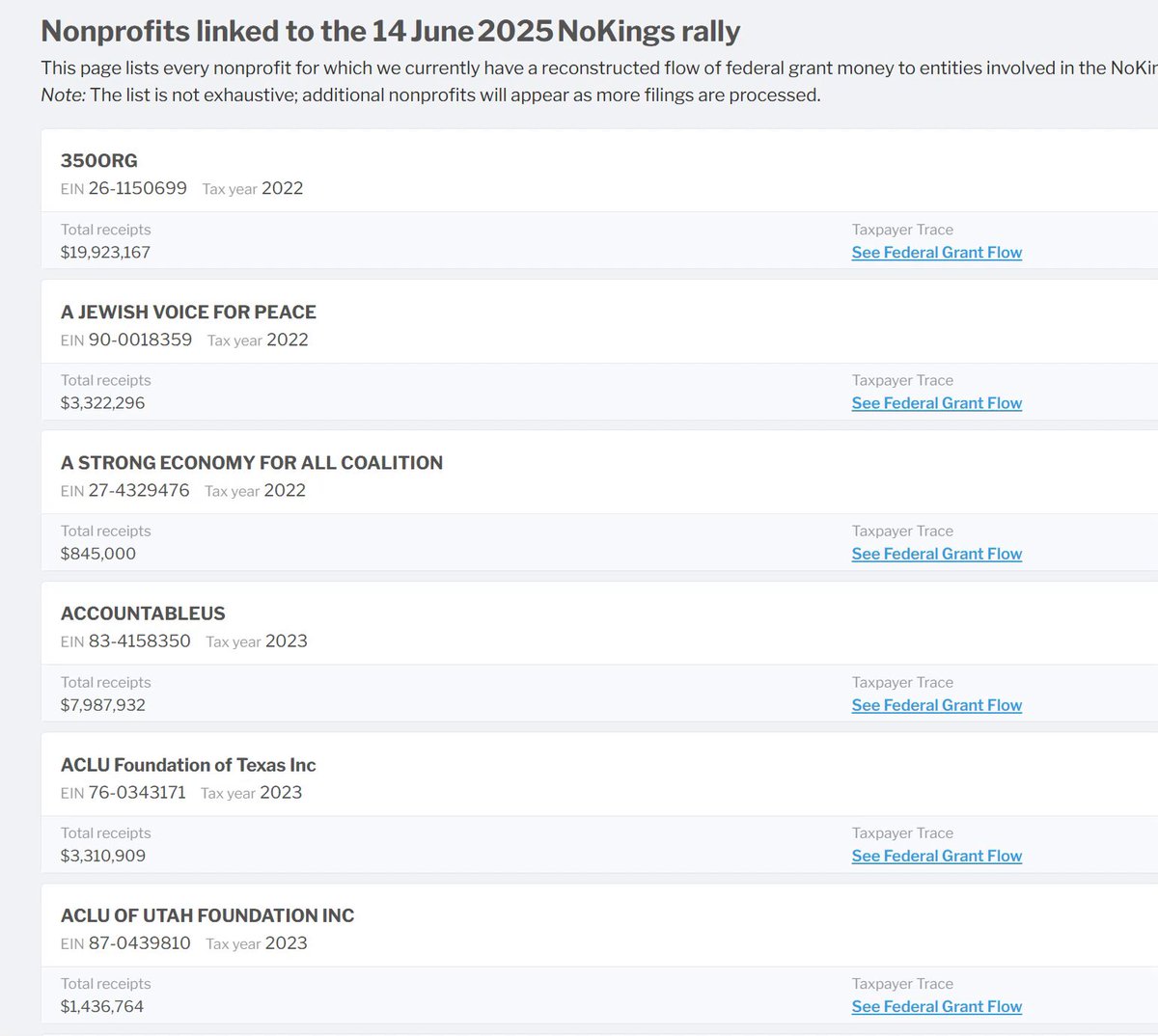Viewport: 1158px width, 1036px height.
Task: Click A STRONG ECONOMY FOR ALL COALITION title
Action: pyautogui.click(x=252, y=463)
